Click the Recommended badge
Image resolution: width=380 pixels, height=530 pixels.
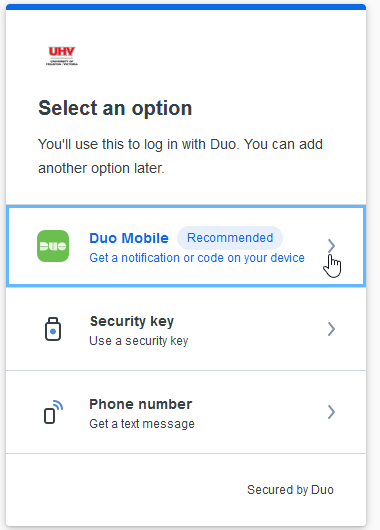pos(230,238)
